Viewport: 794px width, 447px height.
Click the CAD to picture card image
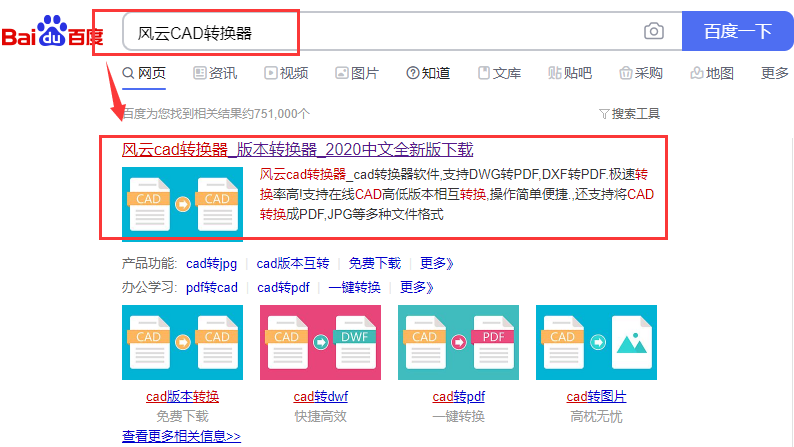coord(597,342)
